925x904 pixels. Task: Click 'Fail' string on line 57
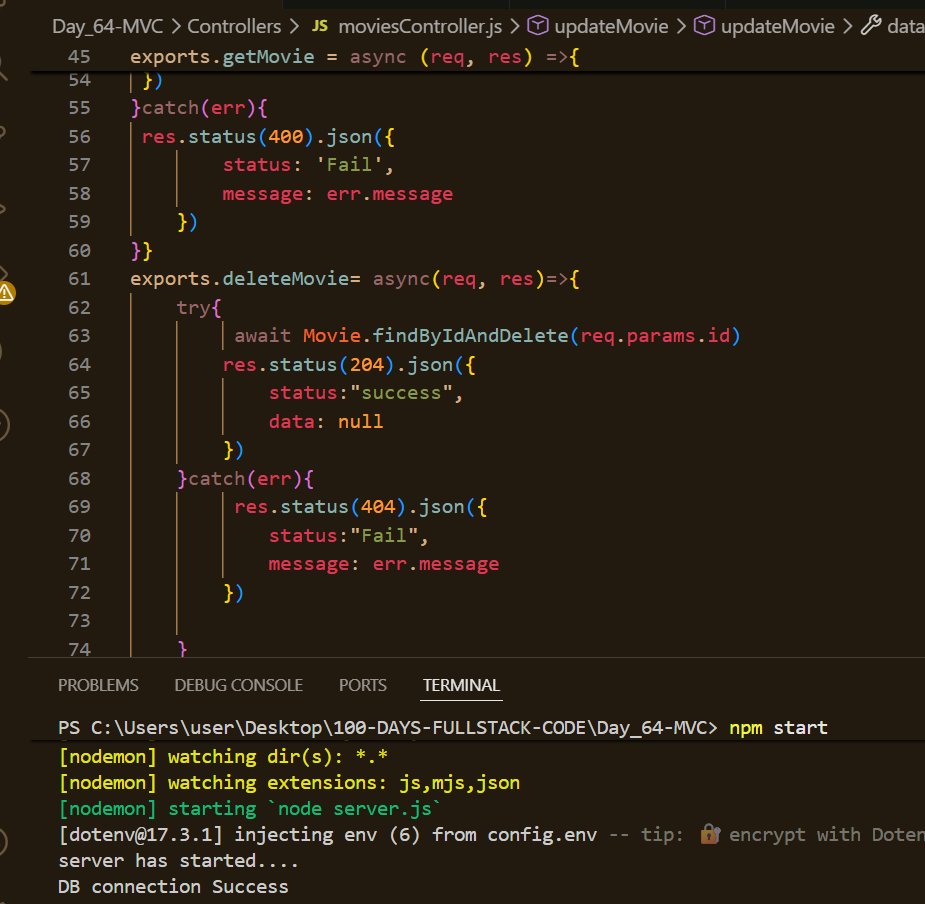[349, 165]
